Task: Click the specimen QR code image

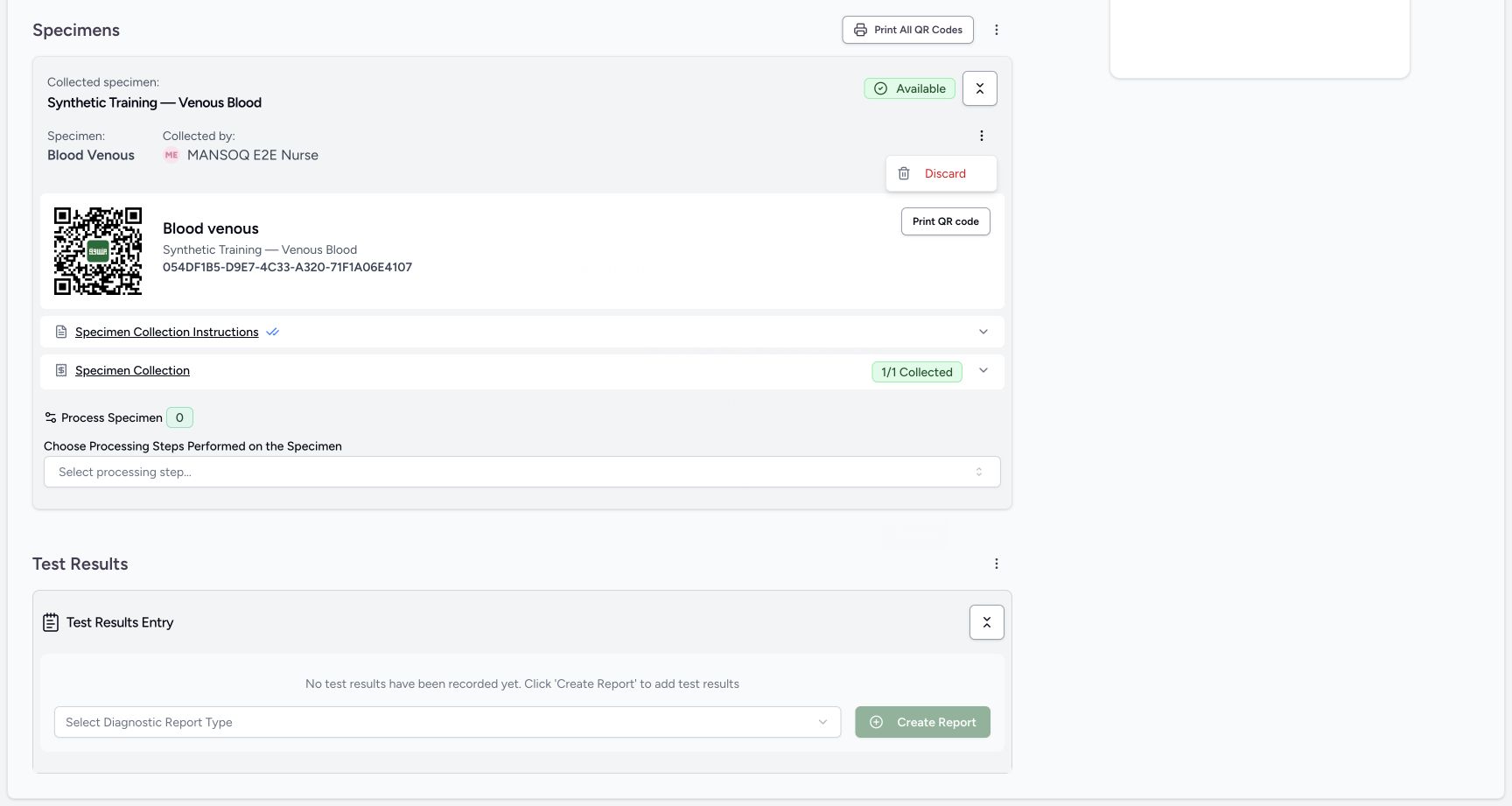Action: click(98, 251)
